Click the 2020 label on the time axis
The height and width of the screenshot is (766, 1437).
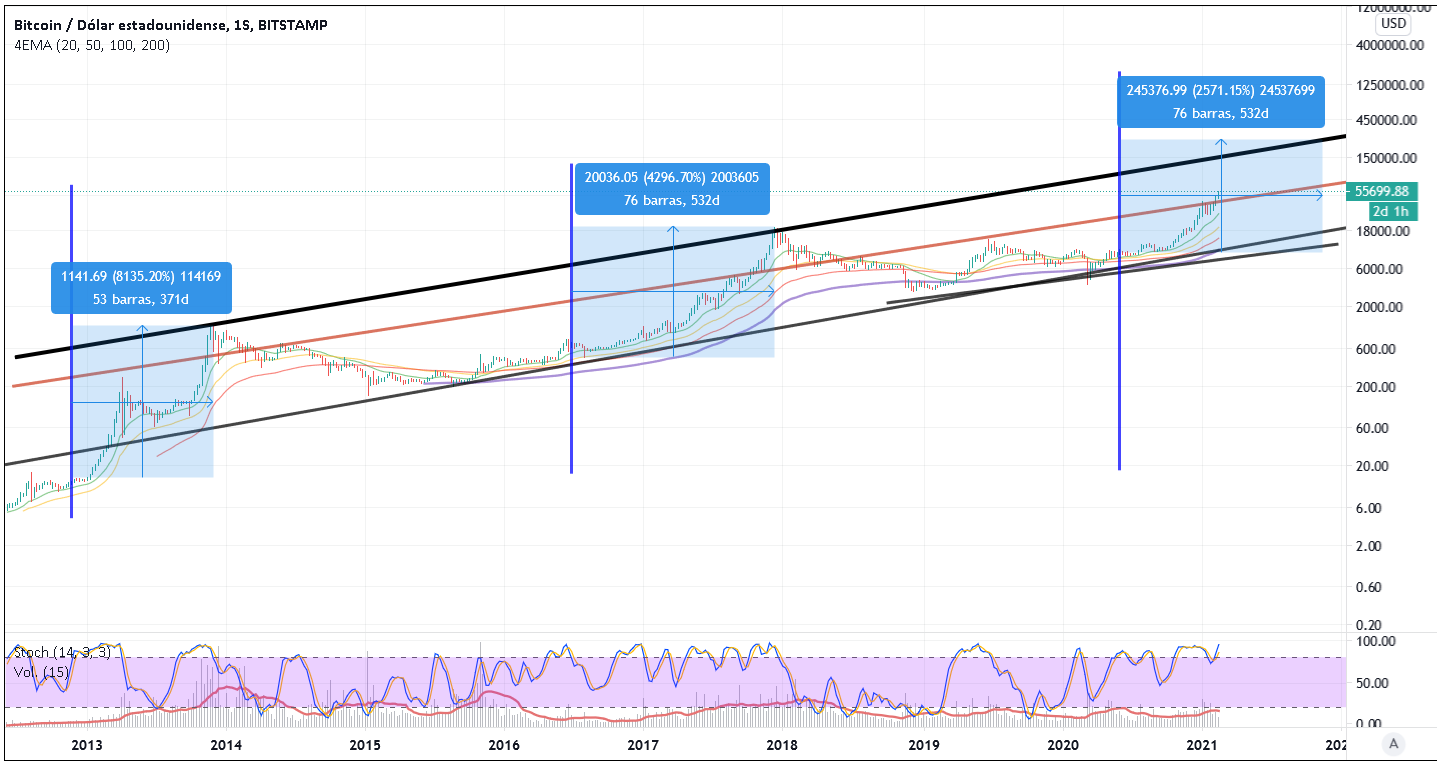(x=1063, y=745)
